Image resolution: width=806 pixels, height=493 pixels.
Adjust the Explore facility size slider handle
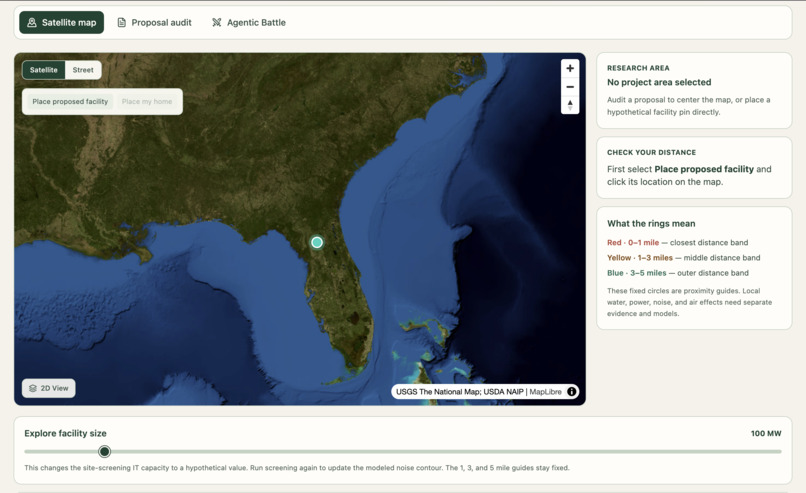[x=104, y=451]
